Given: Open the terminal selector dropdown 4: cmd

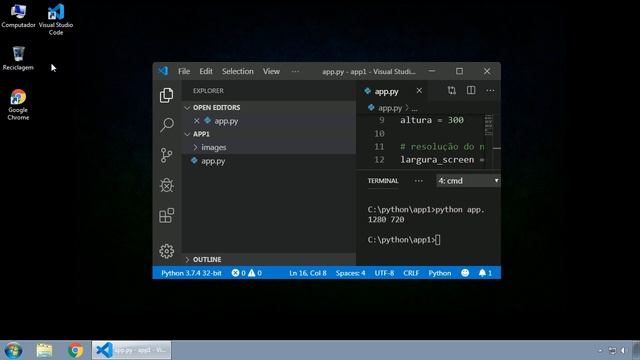Looking at the screenshot, I should tap(468, 180).
